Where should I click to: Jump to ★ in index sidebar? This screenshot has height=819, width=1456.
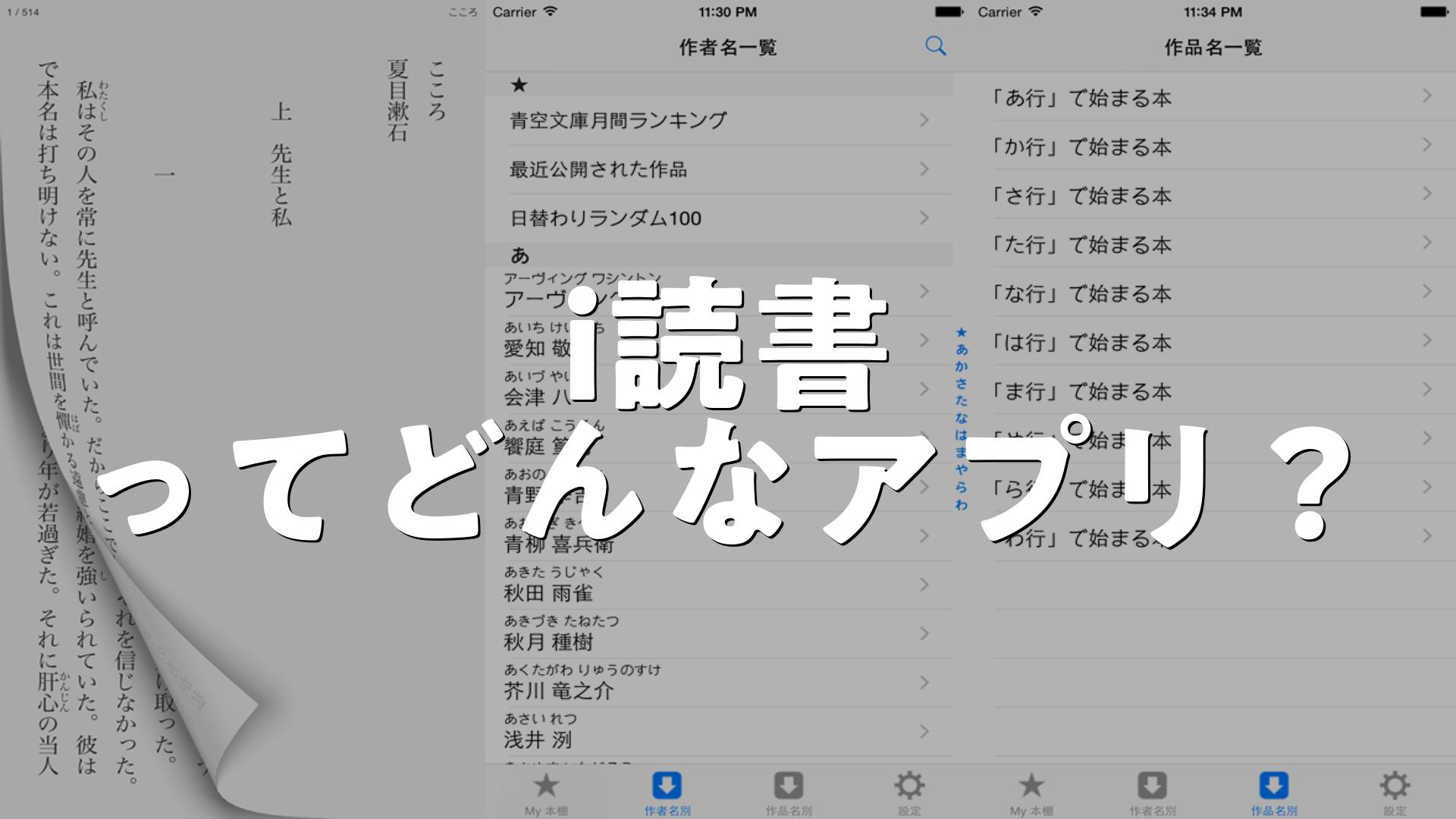[962, 332]
